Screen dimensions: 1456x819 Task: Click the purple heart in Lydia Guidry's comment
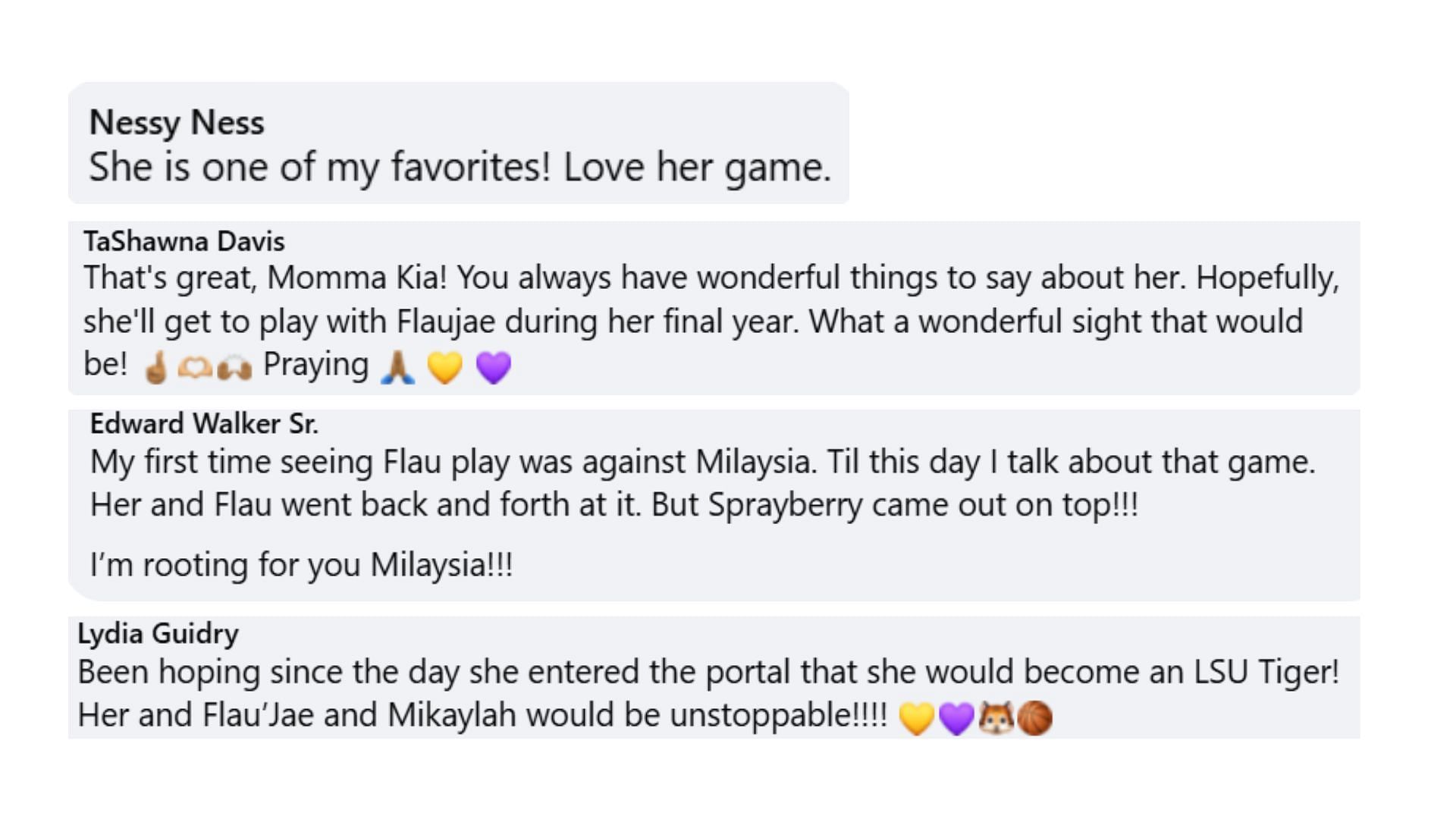(x=955, y=717)
